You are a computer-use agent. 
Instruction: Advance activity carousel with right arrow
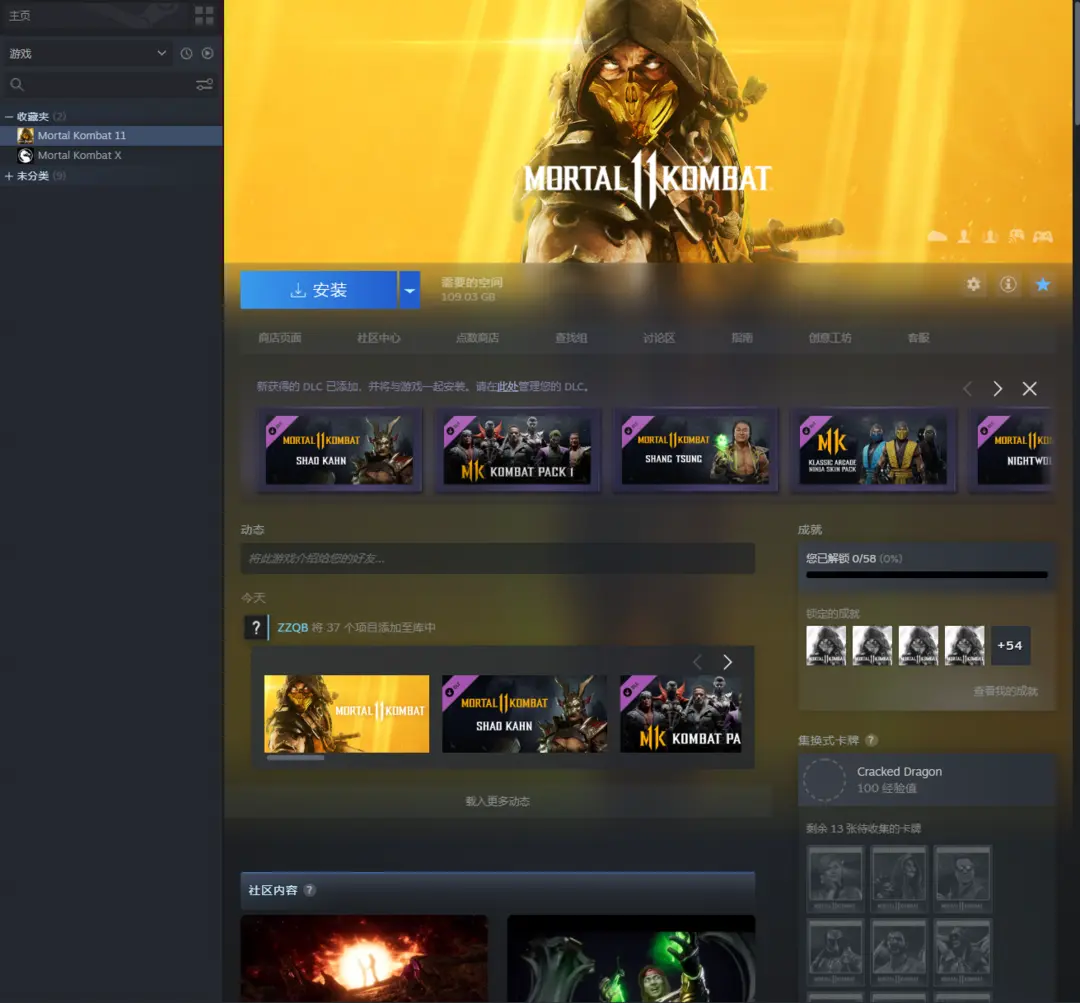727,663
